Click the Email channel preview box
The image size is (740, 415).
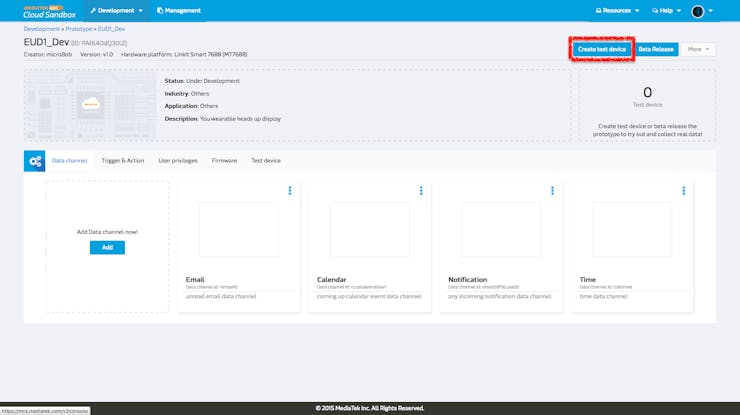click(x=239, y=229)
